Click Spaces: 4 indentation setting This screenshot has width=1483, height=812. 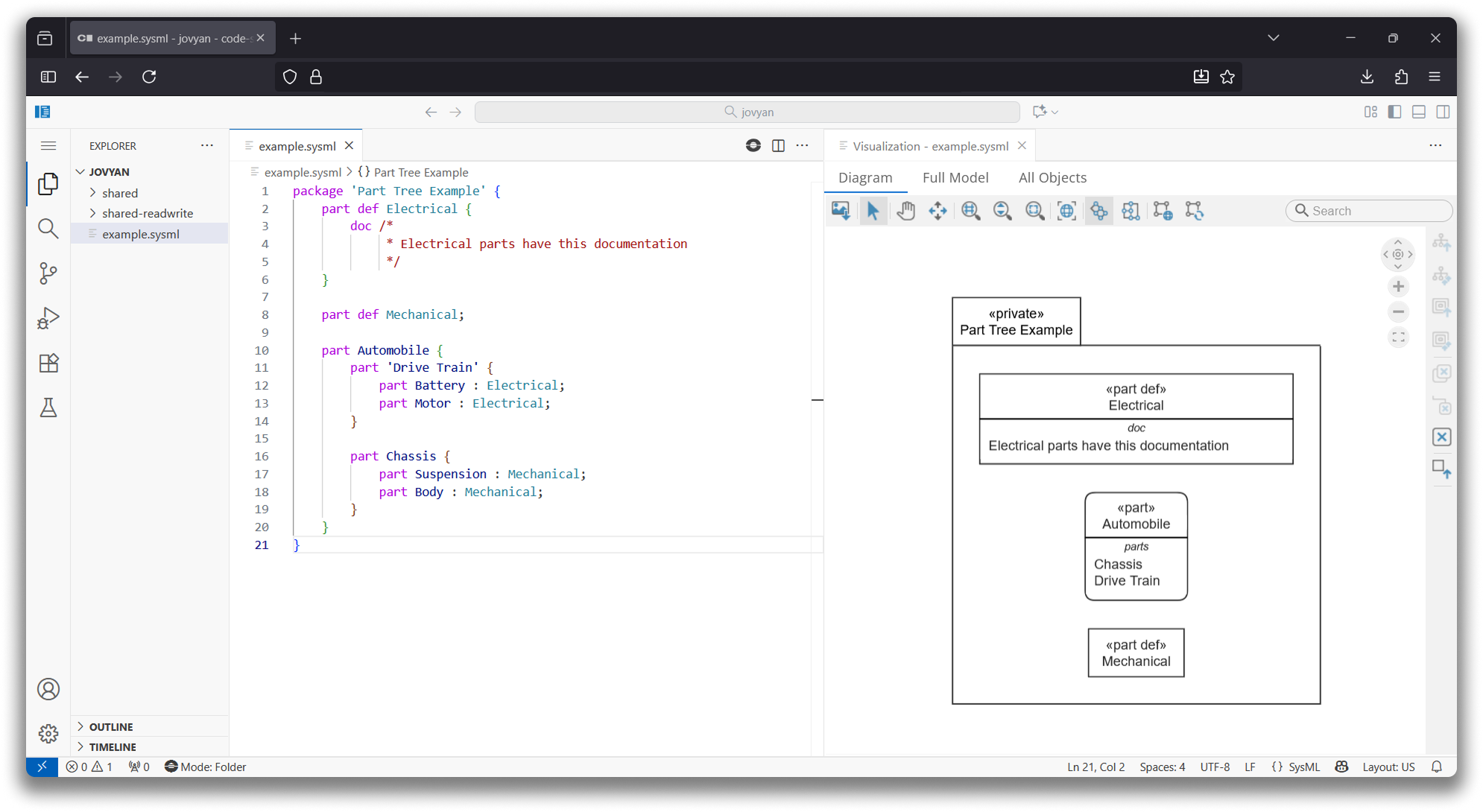pos(1162,767)
